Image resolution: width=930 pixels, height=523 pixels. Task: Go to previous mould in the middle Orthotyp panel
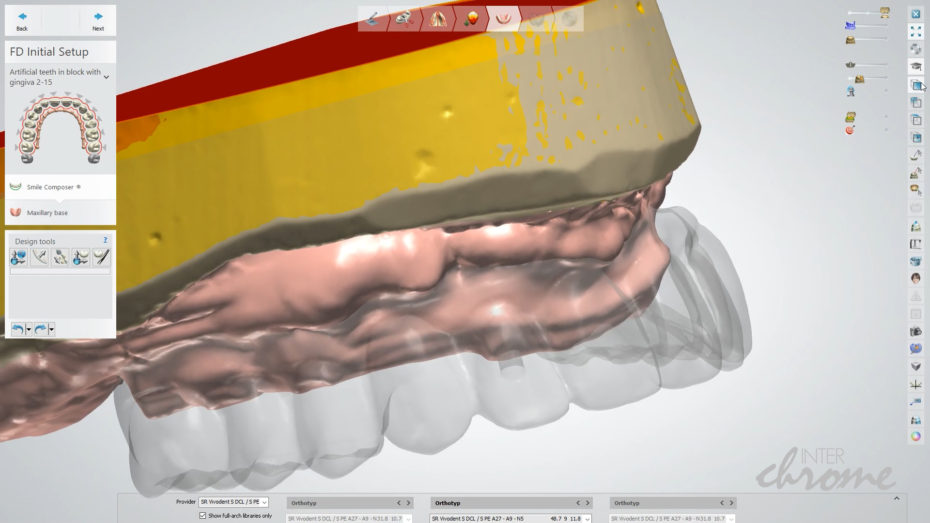point(578,503)
